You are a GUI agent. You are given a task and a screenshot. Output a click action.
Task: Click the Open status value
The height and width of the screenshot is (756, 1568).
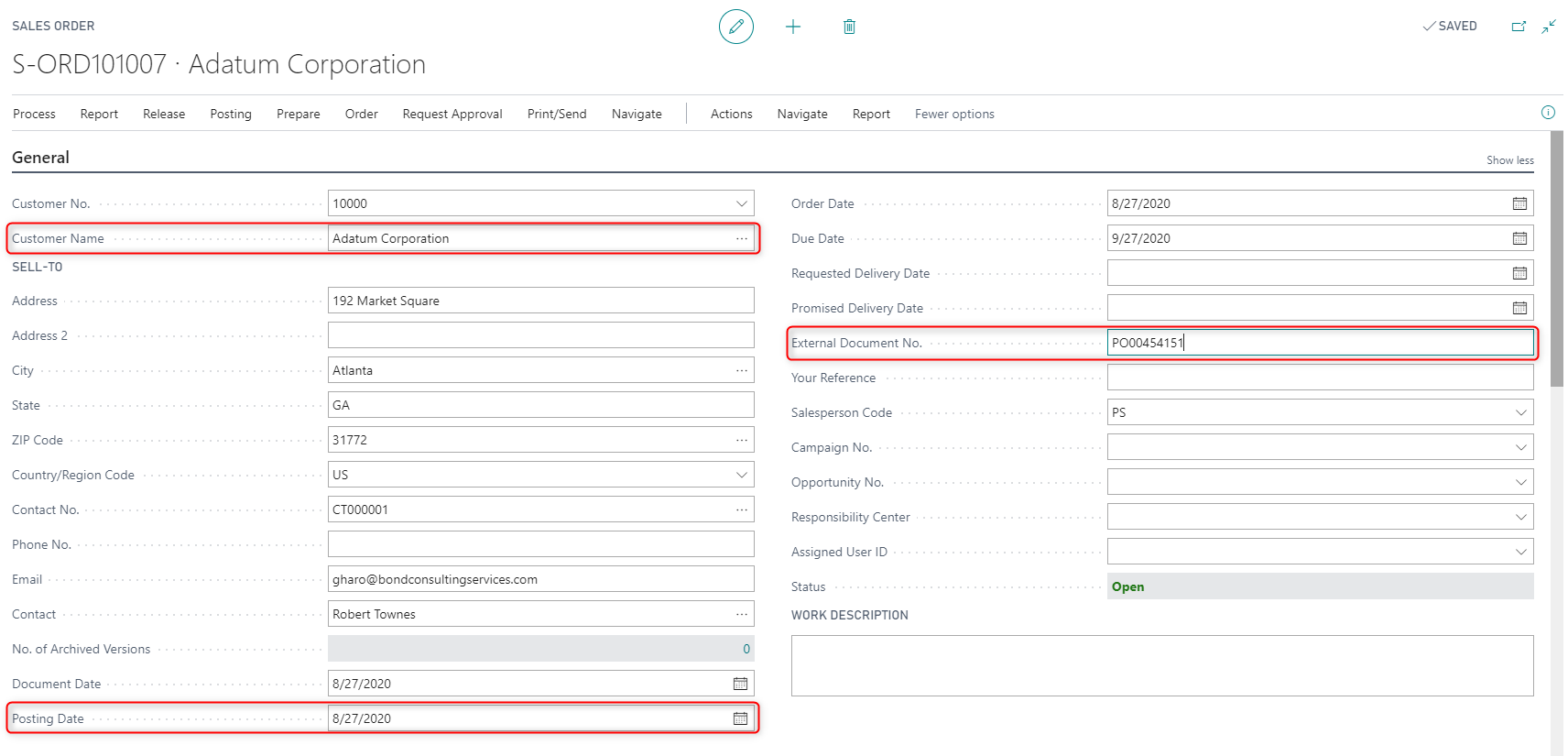coord(1127,586)
